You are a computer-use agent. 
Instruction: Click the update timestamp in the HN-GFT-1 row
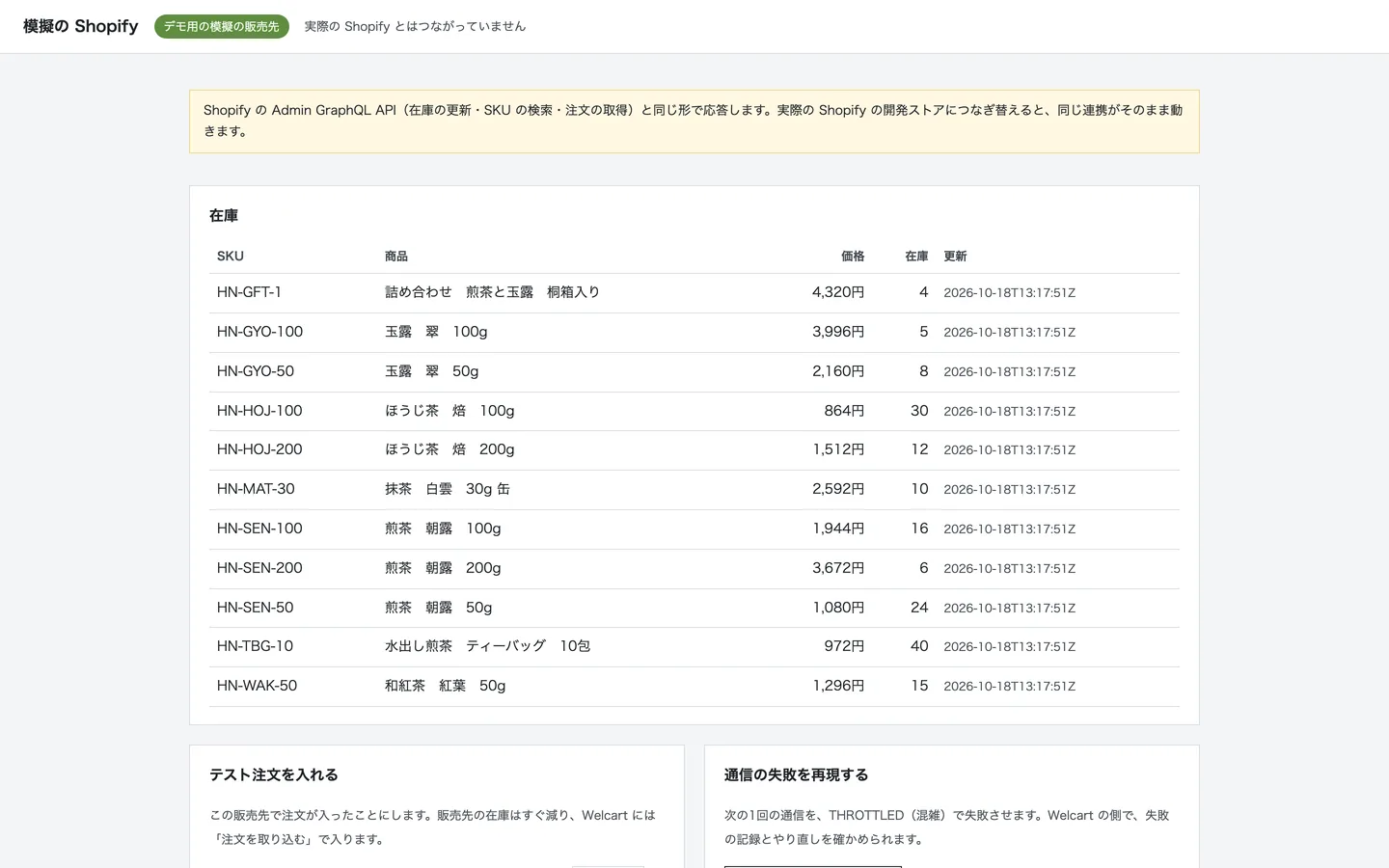click(1009, 293)
